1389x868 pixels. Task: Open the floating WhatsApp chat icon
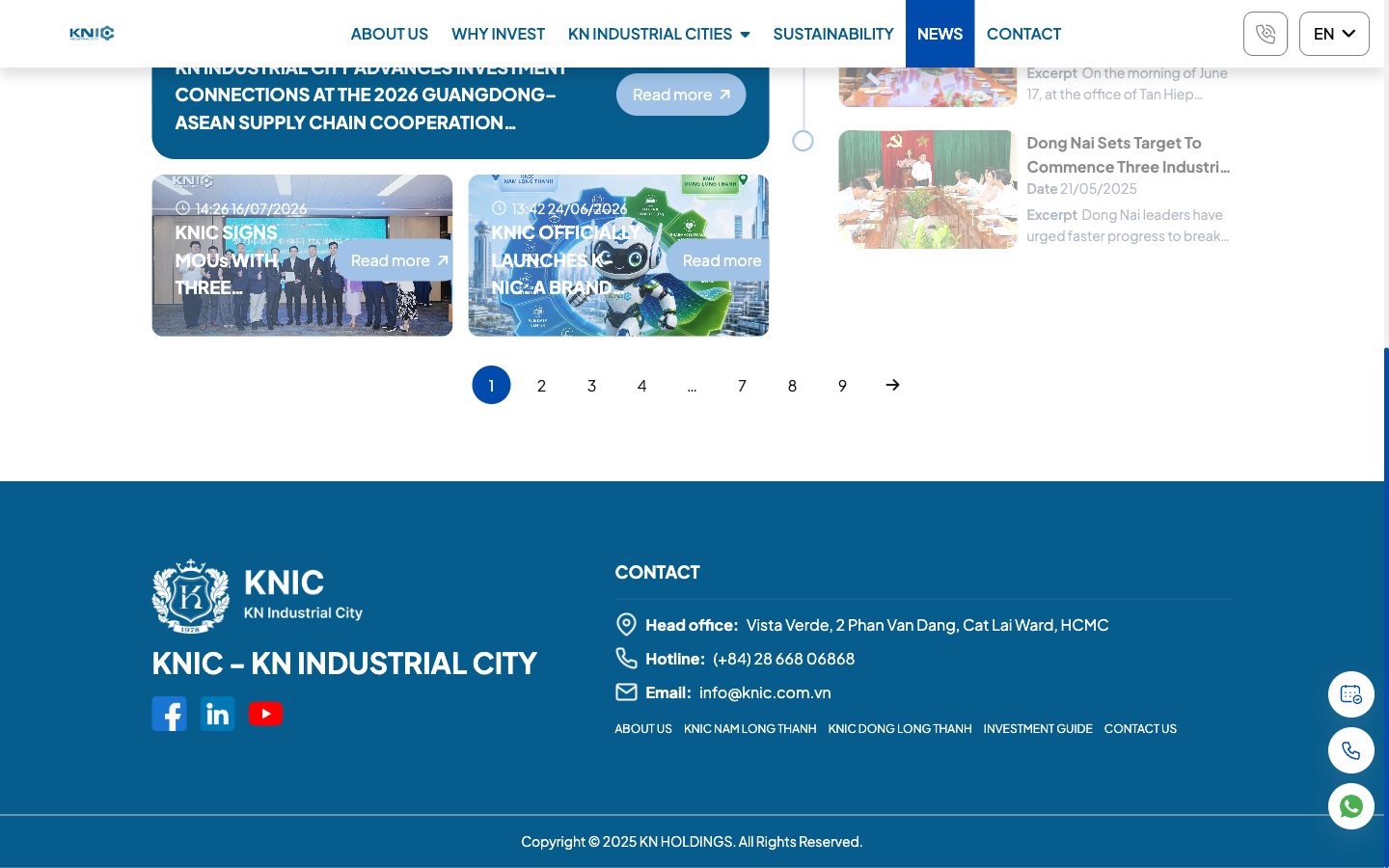(1351, 806)
